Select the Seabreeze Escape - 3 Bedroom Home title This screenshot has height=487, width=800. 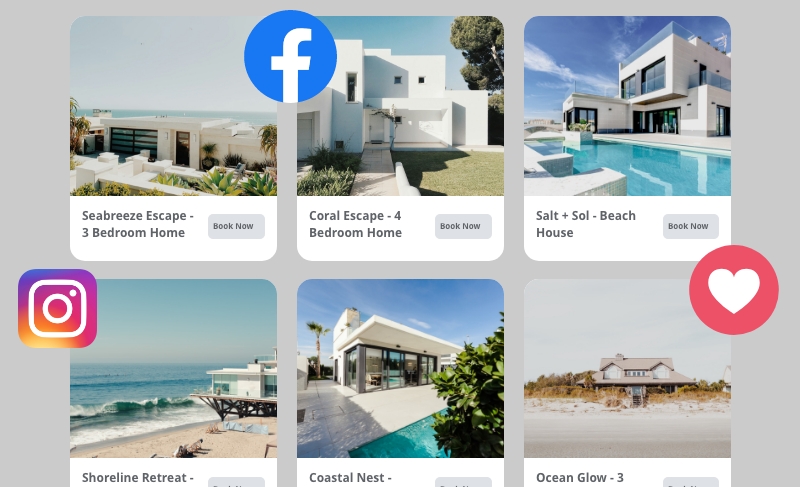pyautogui.click(x=138, y=224)
